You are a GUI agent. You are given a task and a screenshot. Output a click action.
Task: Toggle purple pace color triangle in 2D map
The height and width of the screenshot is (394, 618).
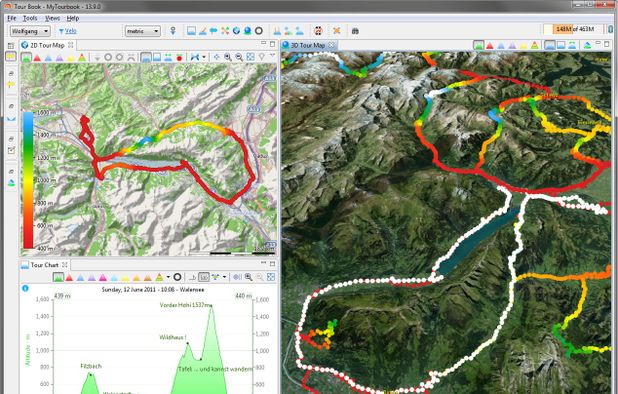(x=59, y=58)
